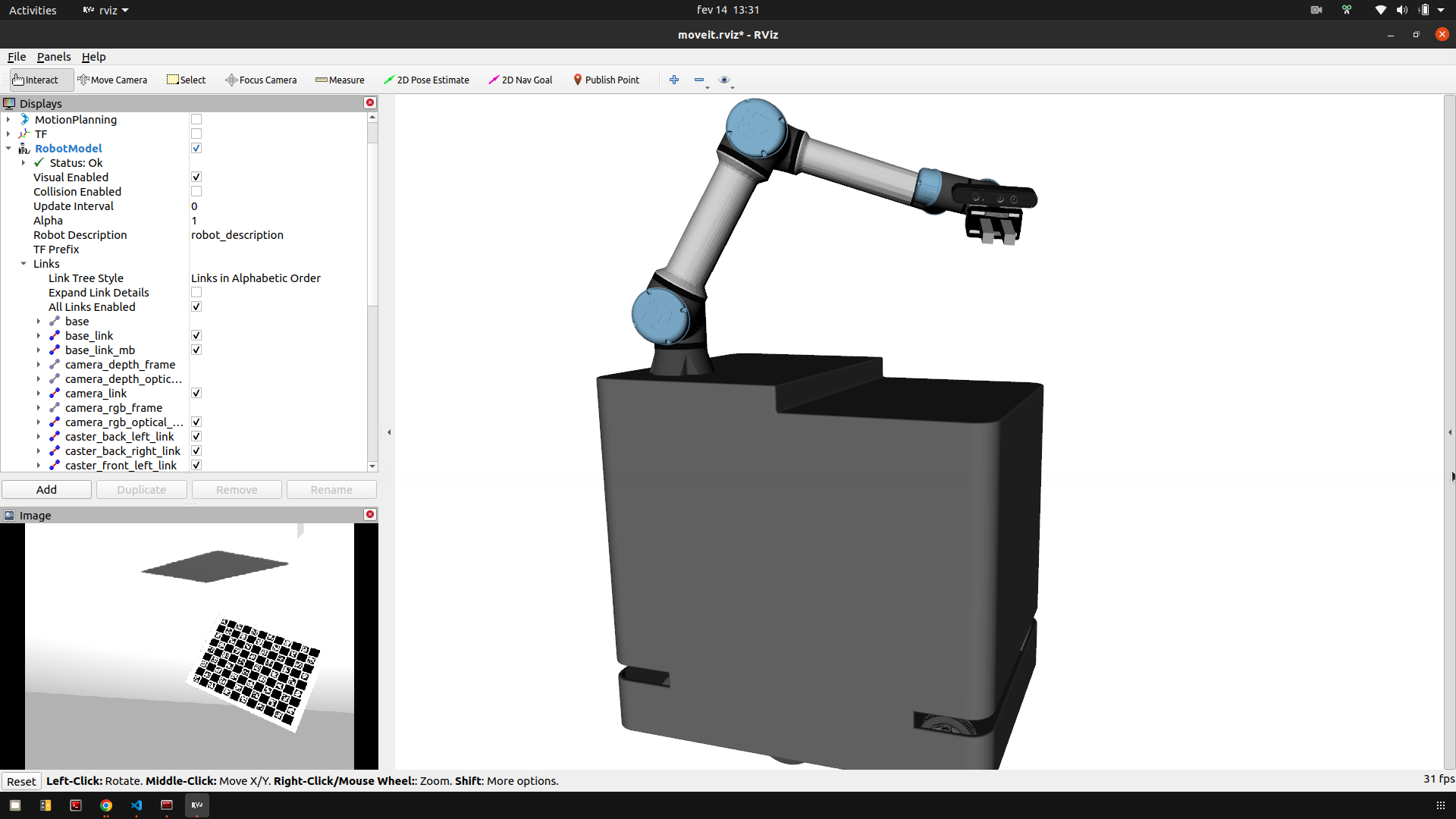
Task: Click the Add display button
Action: (x=46, y=490)
